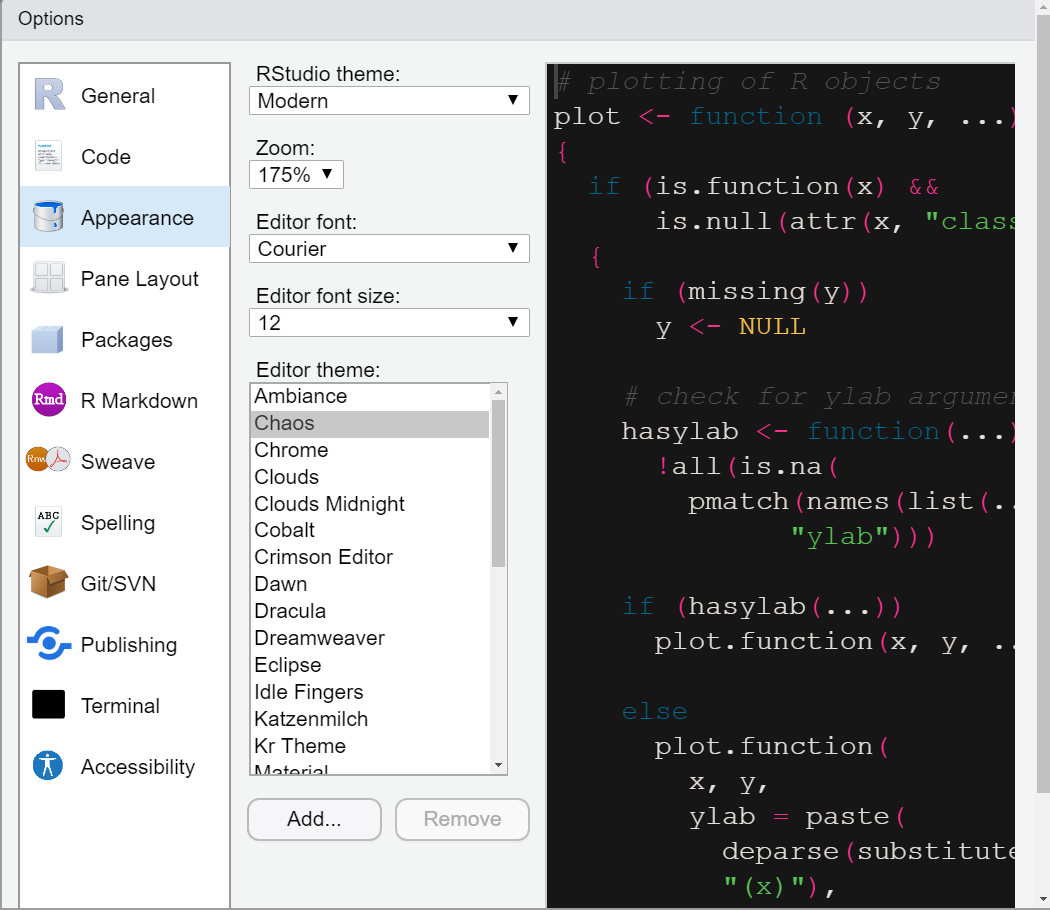The width and height of the screenshot is (1050, 910).
Task: Click the Accessibility person icon
Action: (48, 765)
